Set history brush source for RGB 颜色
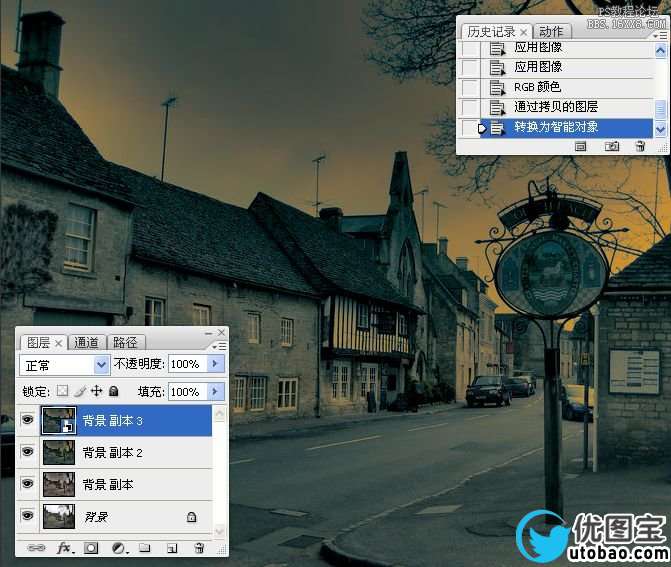This screenshot has height=567, width=671. point(471,87)
